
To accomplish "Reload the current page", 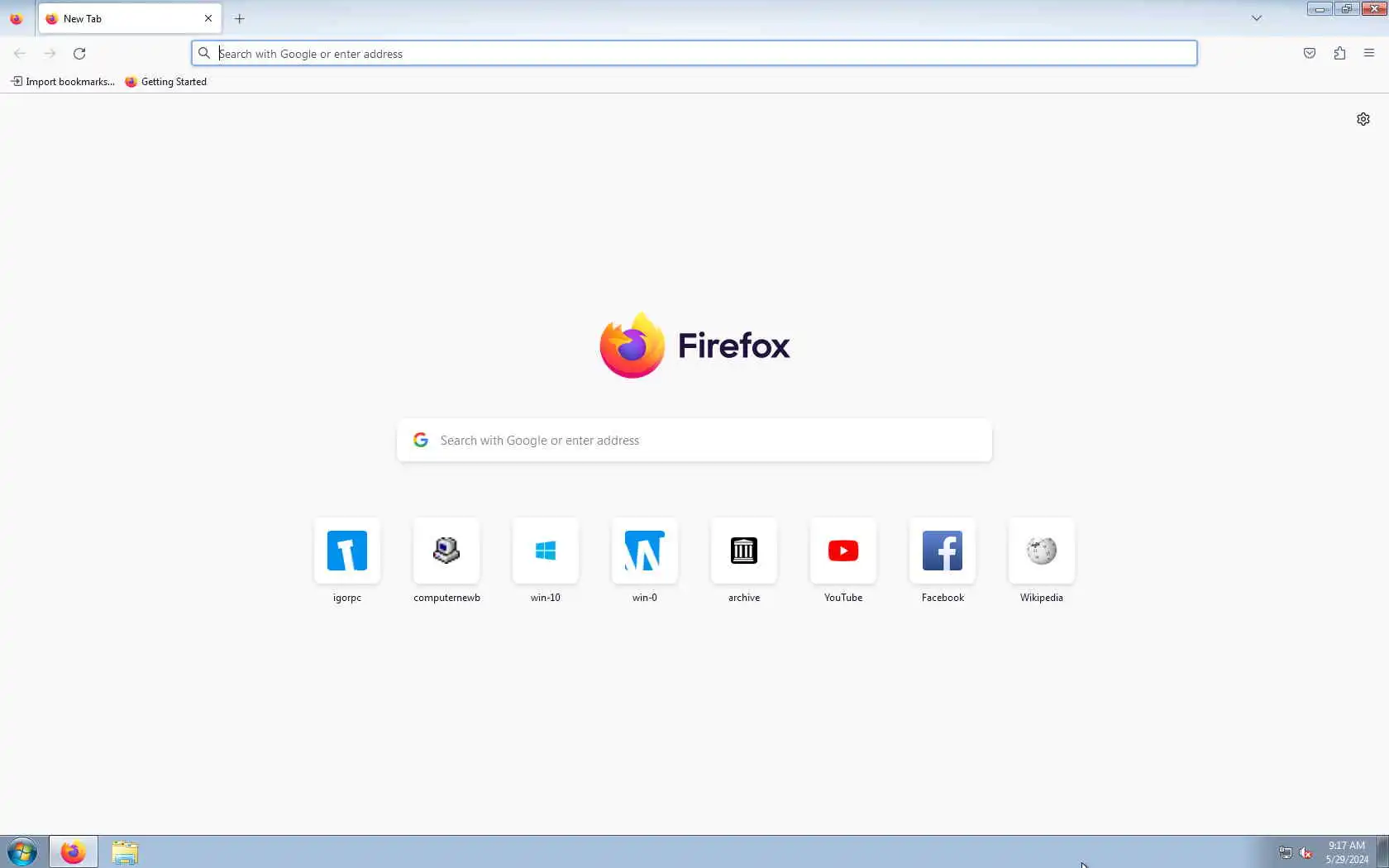I will [x=79, y=53].
